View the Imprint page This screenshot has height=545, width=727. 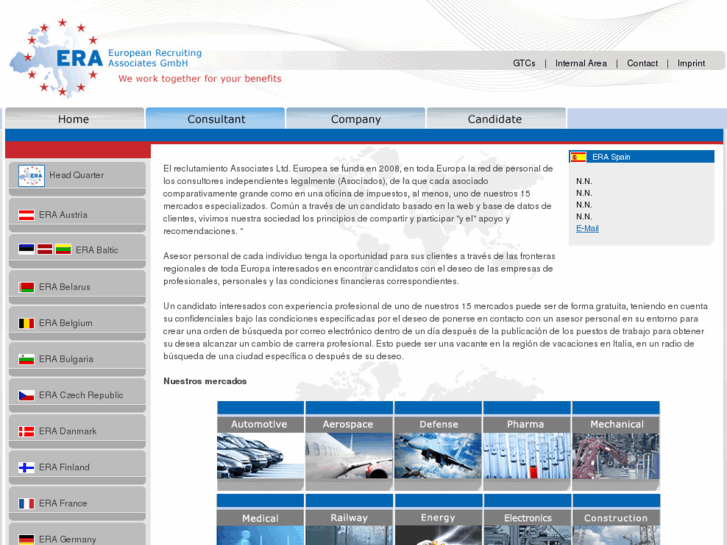click(691, 63)
